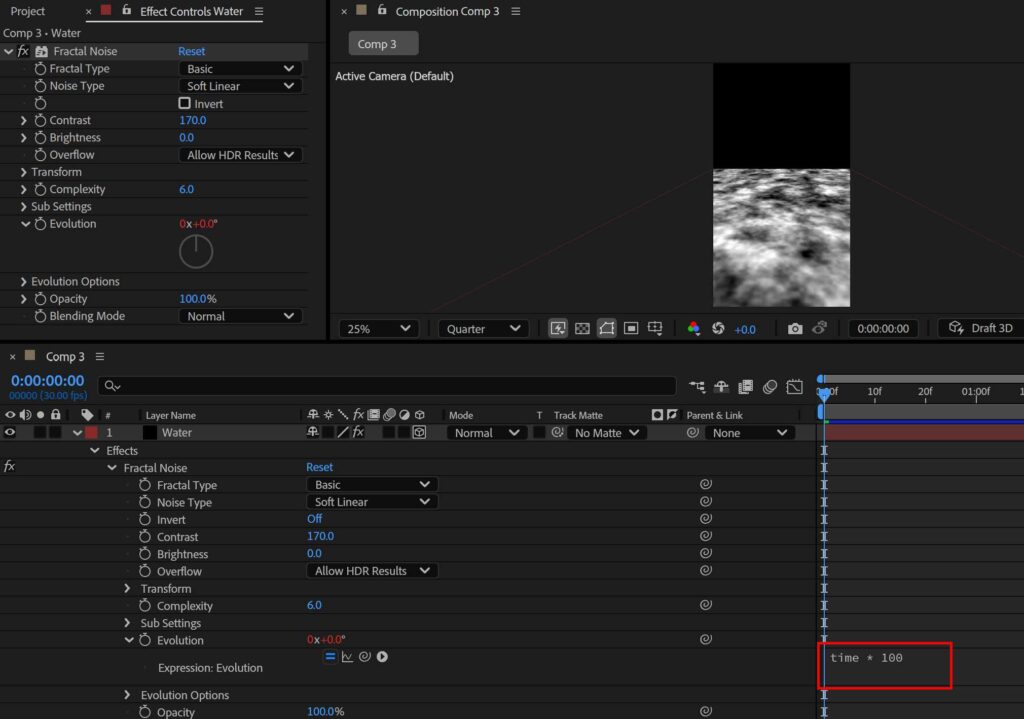This screenshot has height=719, width=1024.
Task: Toggle the Effect Controls panel lock icon
Action: coord(127,10)
